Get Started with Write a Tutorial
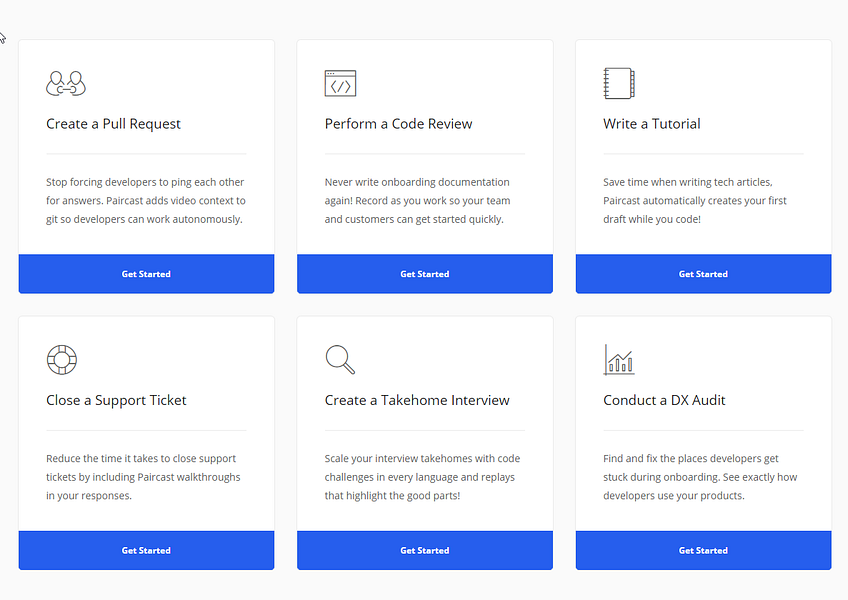This screenshot has width=848, height=600. pyautogui.click(x=703, y=274)
